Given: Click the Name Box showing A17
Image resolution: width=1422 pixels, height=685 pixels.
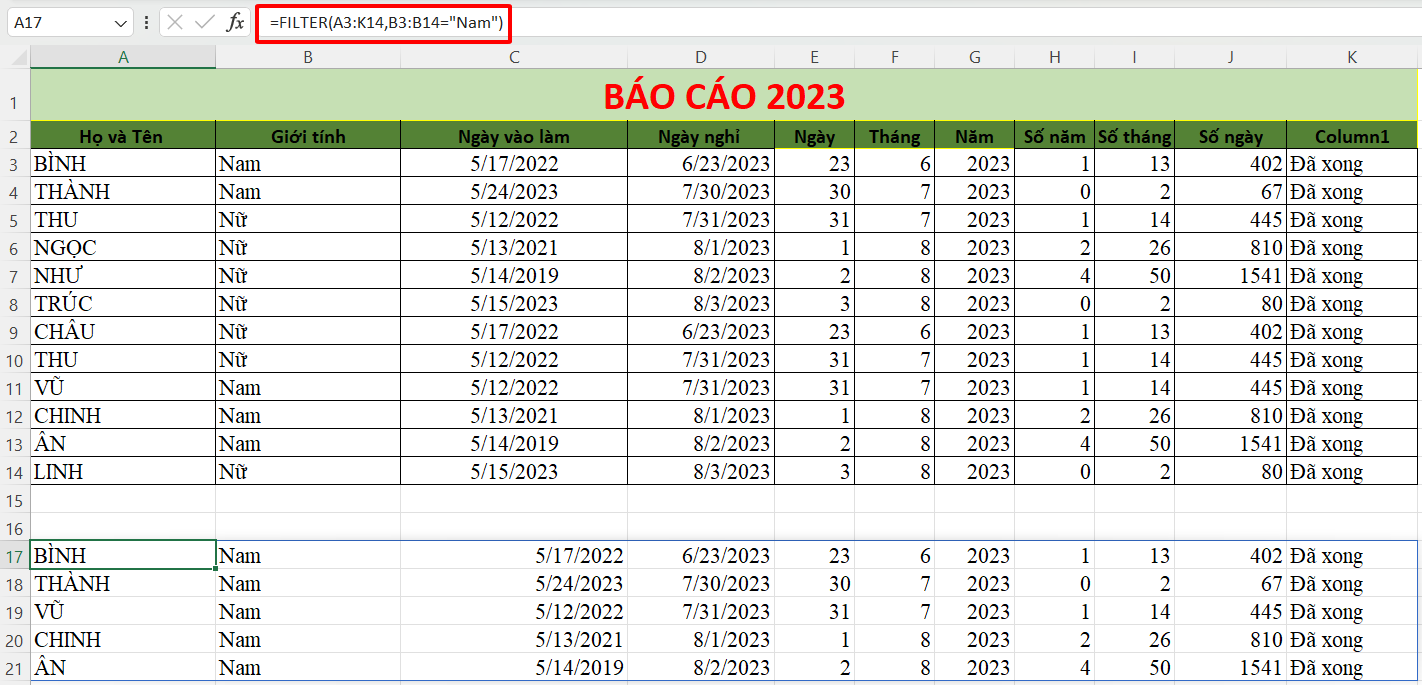Looking at the screenshot, I should [58, 23].
